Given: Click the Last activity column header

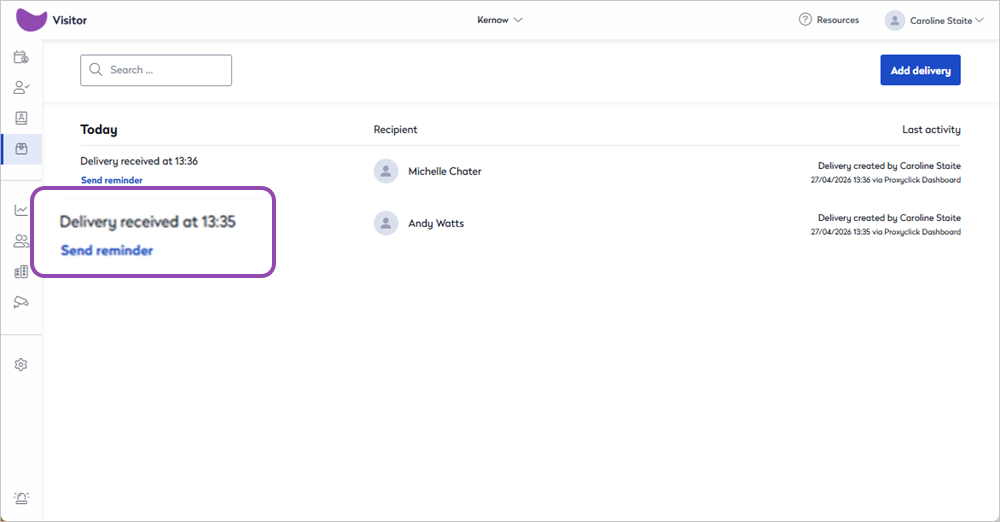Looking at the screenshot, I should pyautogui.click(x=931, y=130).
